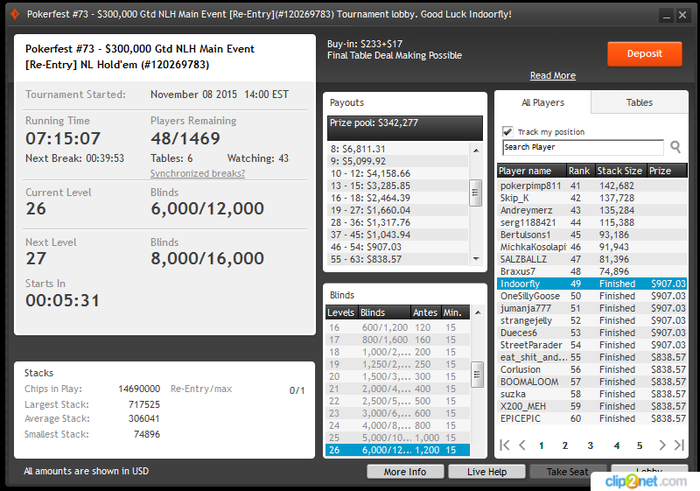This screenshot has width=700, height=491.
Task: Select highlighted blinds level 26 row
Action: (x=398, y=450)
